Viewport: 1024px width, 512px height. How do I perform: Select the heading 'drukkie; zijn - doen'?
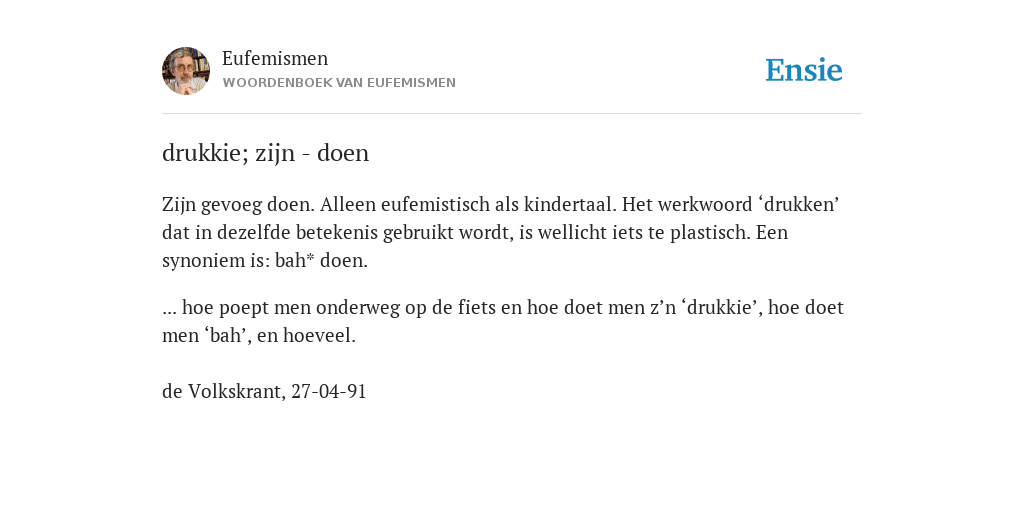coord(265,153)
